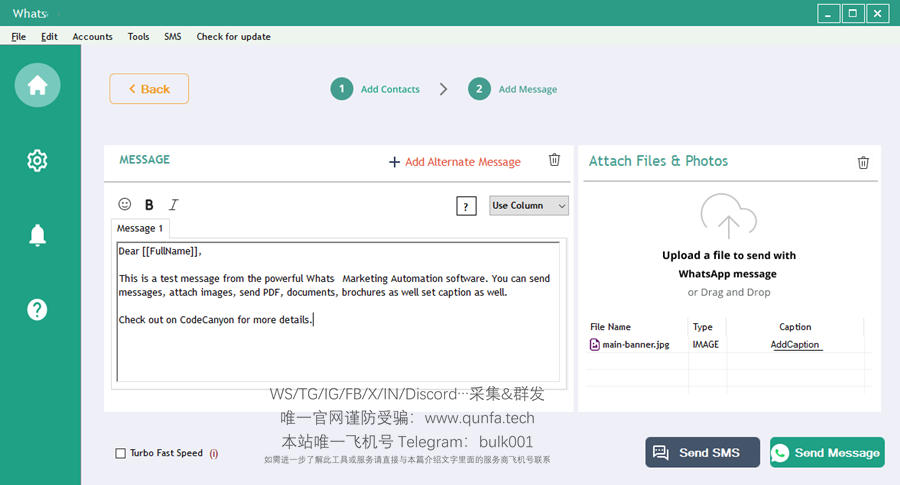Open the Edit menu
This screenshot has width=900, height=485.
tap(49, 37)
